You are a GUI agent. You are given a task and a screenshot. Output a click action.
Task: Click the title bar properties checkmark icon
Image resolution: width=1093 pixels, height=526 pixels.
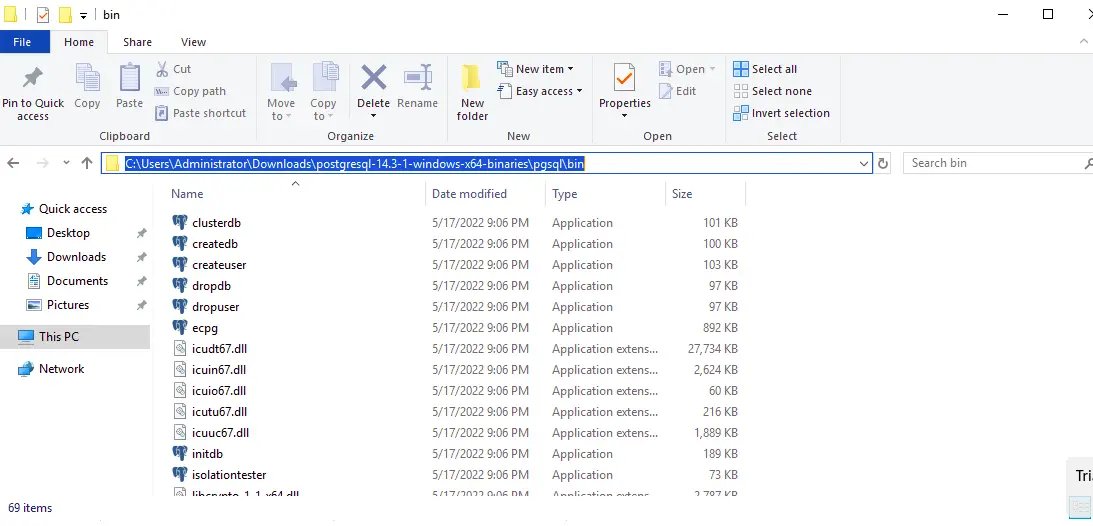click(x=43, y=15)
